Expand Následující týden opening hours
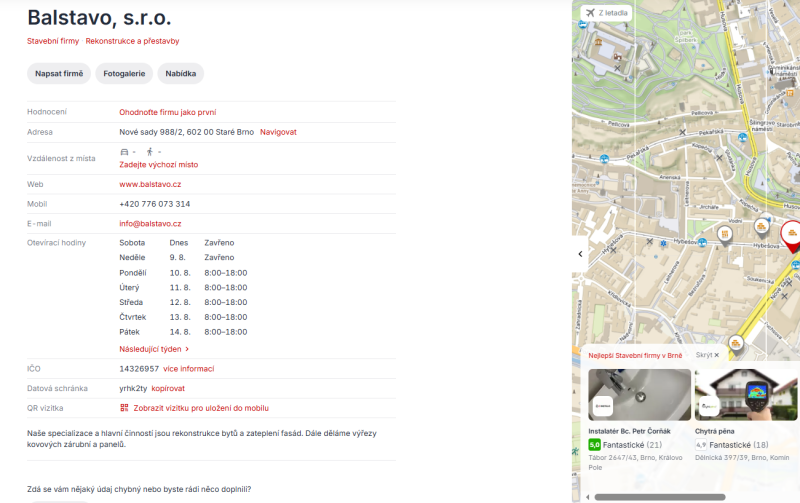 click(154, 349)
